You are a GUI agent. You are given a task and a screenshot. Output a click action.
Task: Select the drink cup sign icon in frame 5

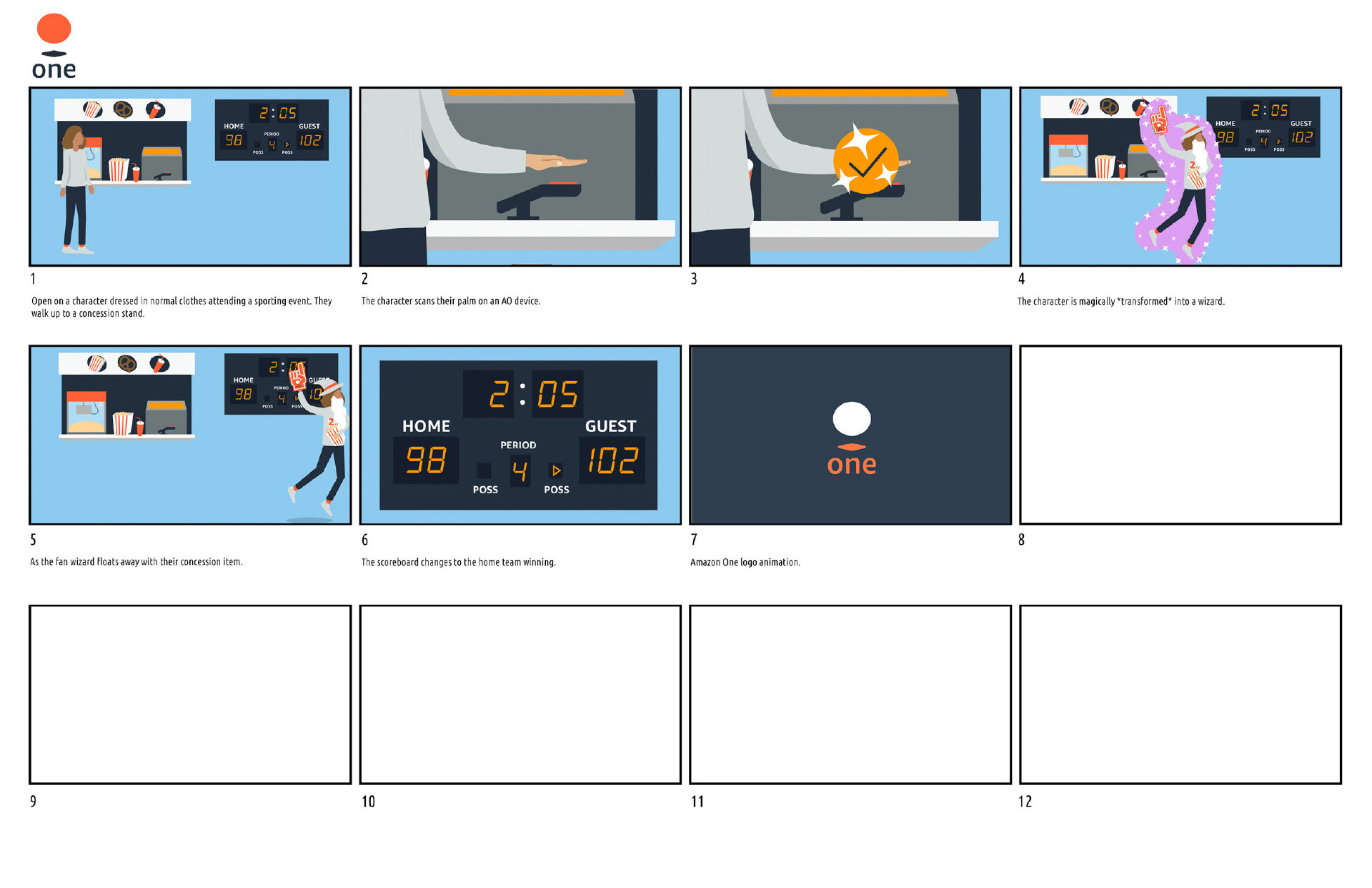(x=159, y=363)
